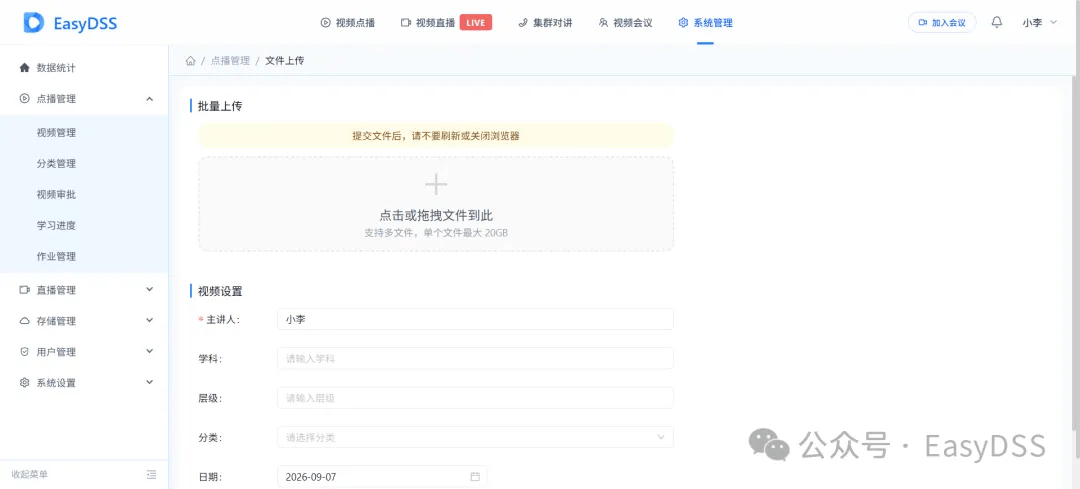Screen dimensions: 1080x489
Task: Click the red LIVE badge
Action: coord(475,23)
